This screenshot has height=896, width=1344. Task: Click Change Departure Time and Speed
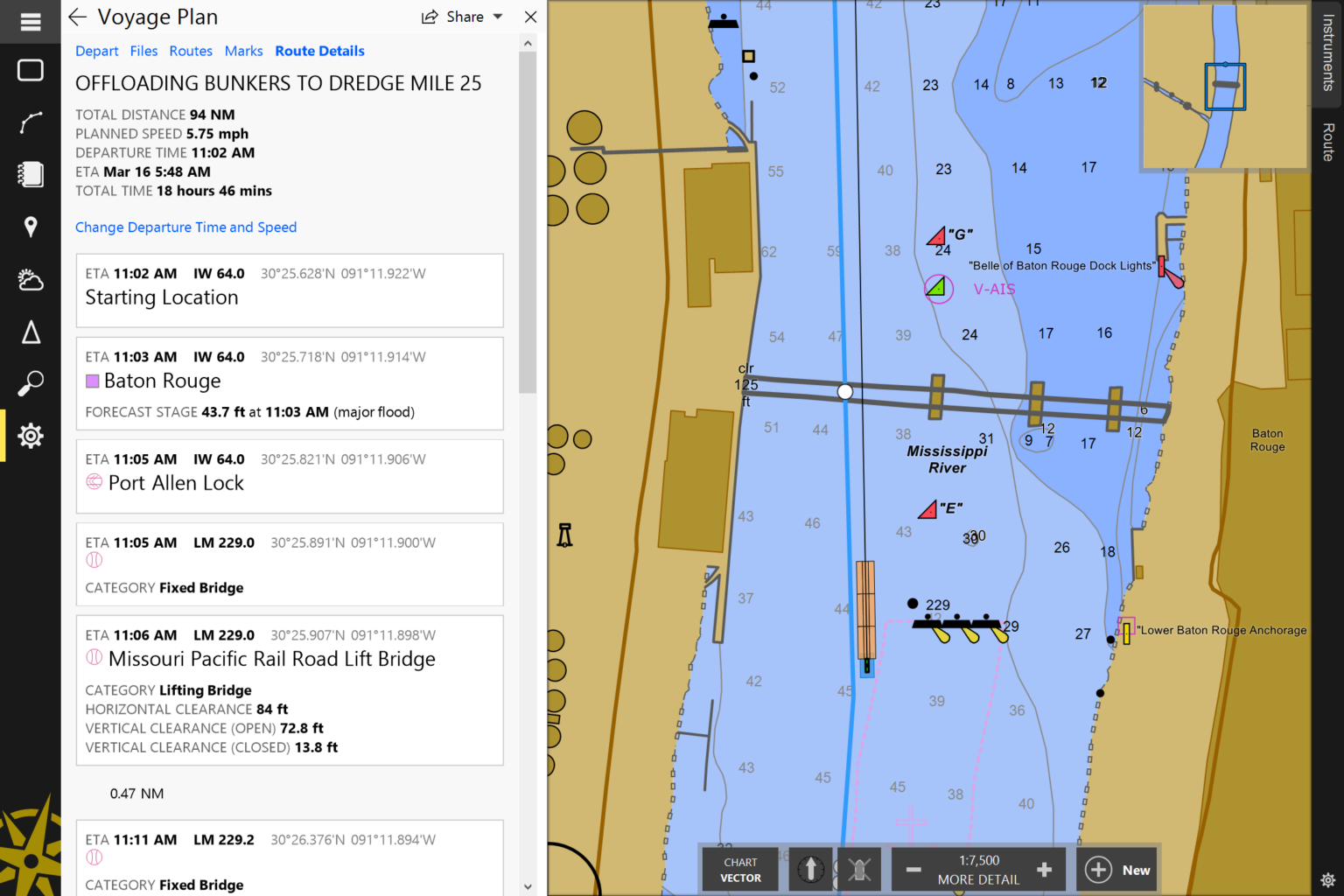185,227
